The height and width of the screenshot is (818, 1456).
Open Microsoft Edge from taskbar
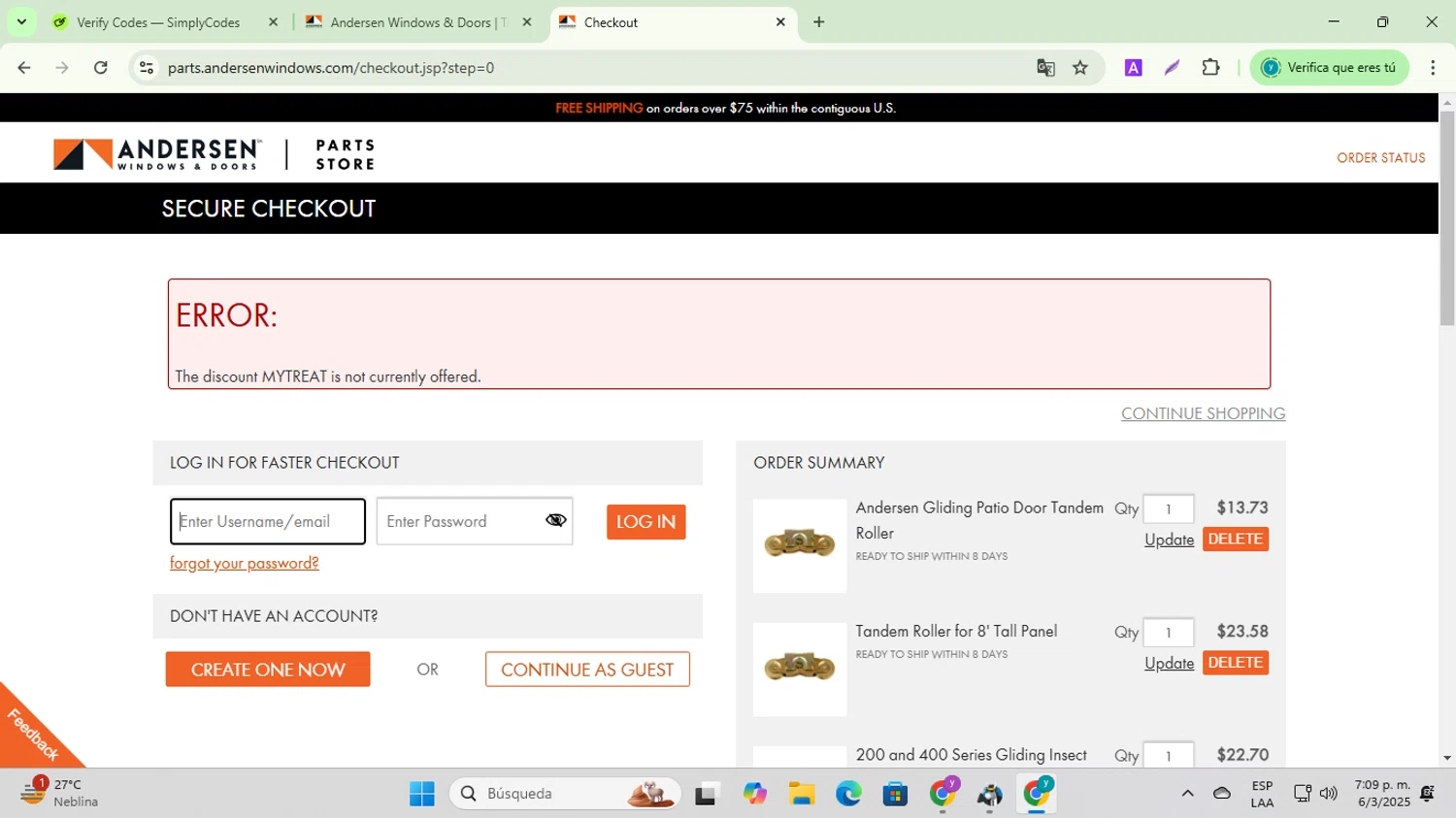(x=848, y=794)
